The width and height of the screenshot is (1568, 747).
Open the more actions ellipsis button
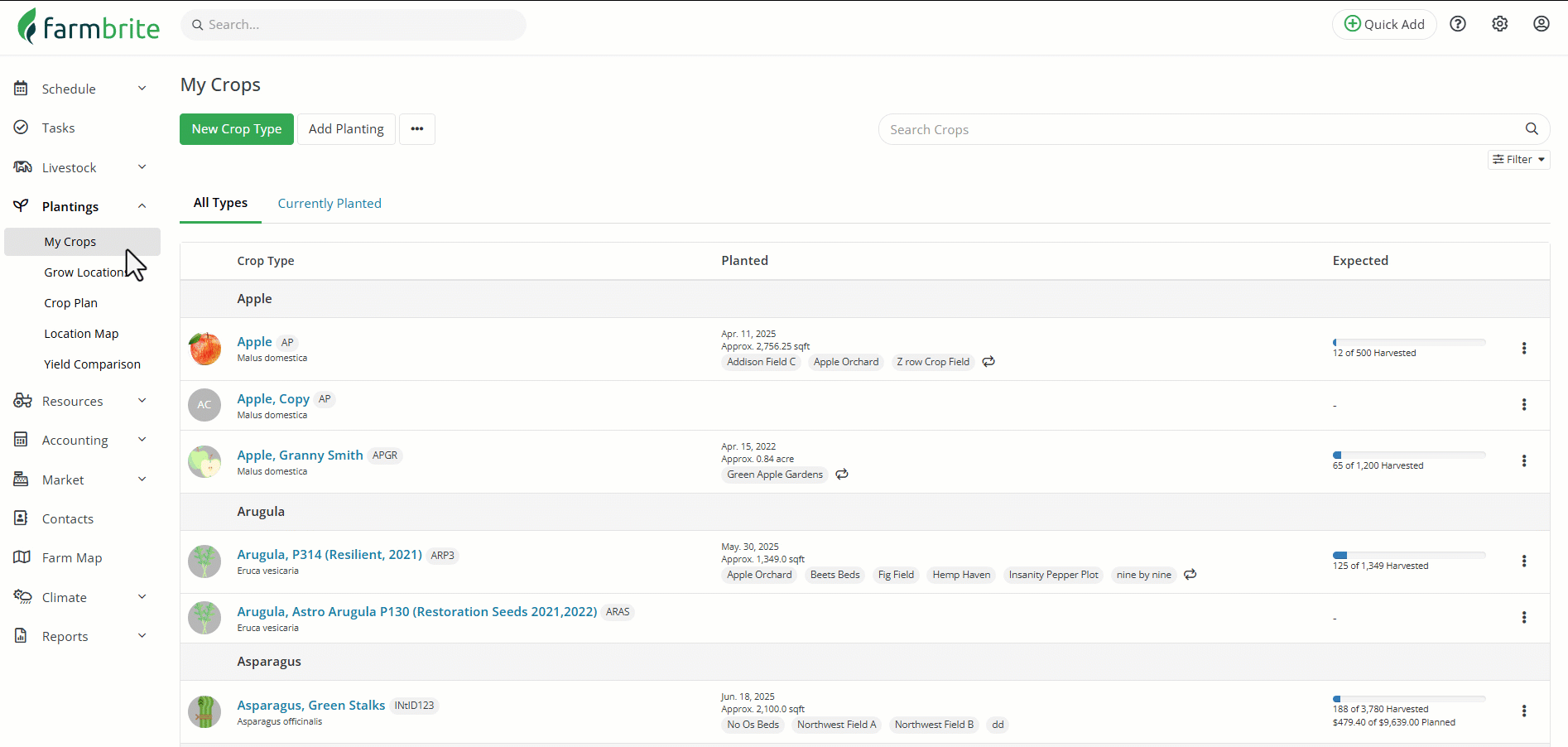point(417,129)
